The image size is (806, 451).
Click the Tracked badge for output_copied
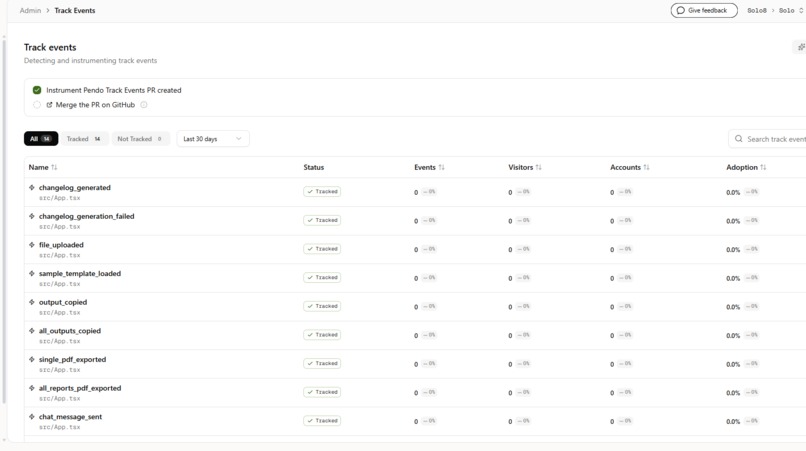tap(322, 306)
